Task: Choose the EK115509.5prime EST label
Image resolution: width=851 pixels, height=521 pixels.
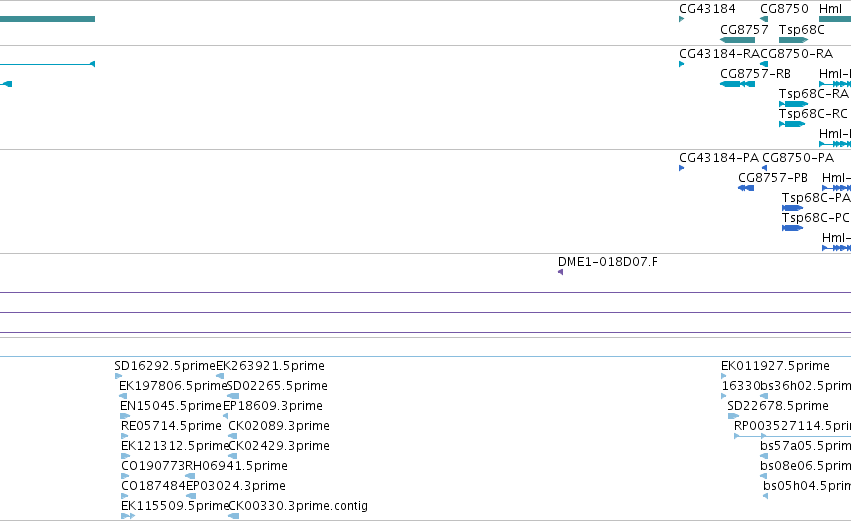Action: [175, 506]
